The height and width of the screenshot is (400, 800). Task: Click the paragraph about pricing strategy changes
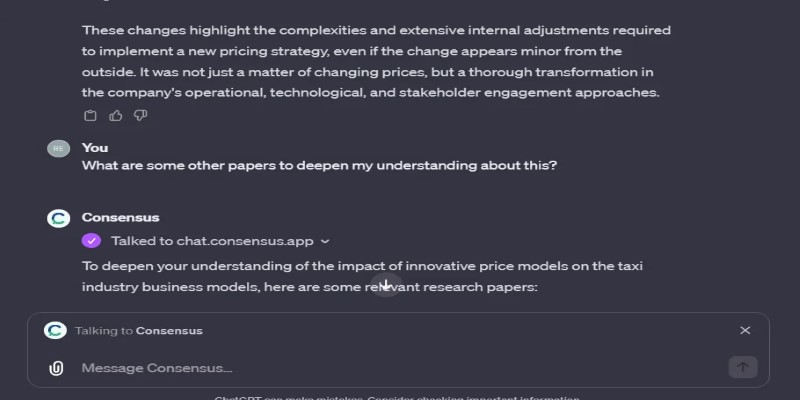[x=376, y=61]
